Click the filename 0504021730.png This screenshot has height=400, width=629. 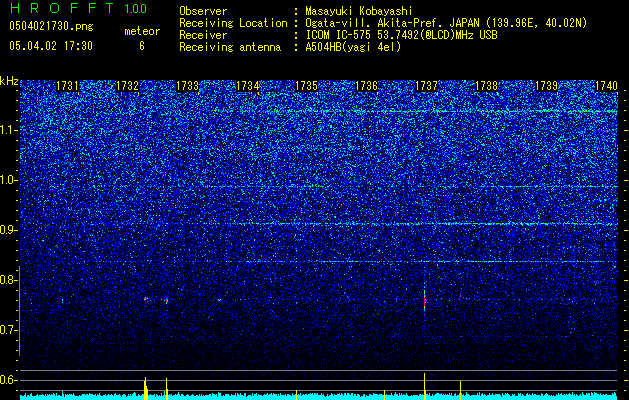pos(51,26)
